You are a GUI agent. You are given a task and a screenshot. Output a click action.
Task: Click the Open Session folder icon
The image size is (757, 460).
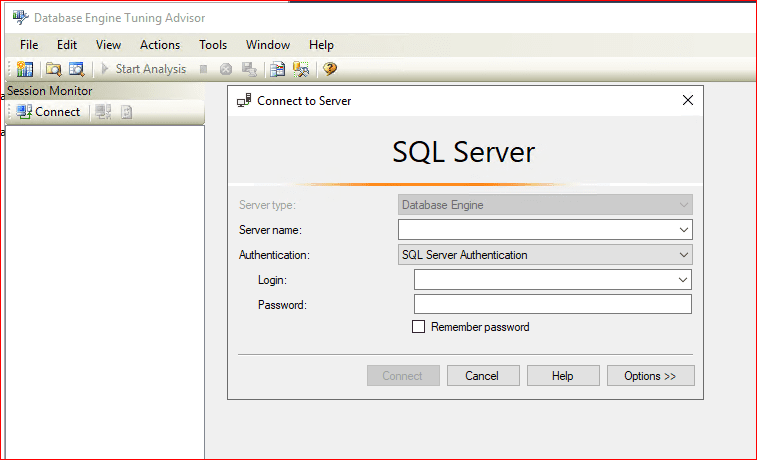(54, 69)
